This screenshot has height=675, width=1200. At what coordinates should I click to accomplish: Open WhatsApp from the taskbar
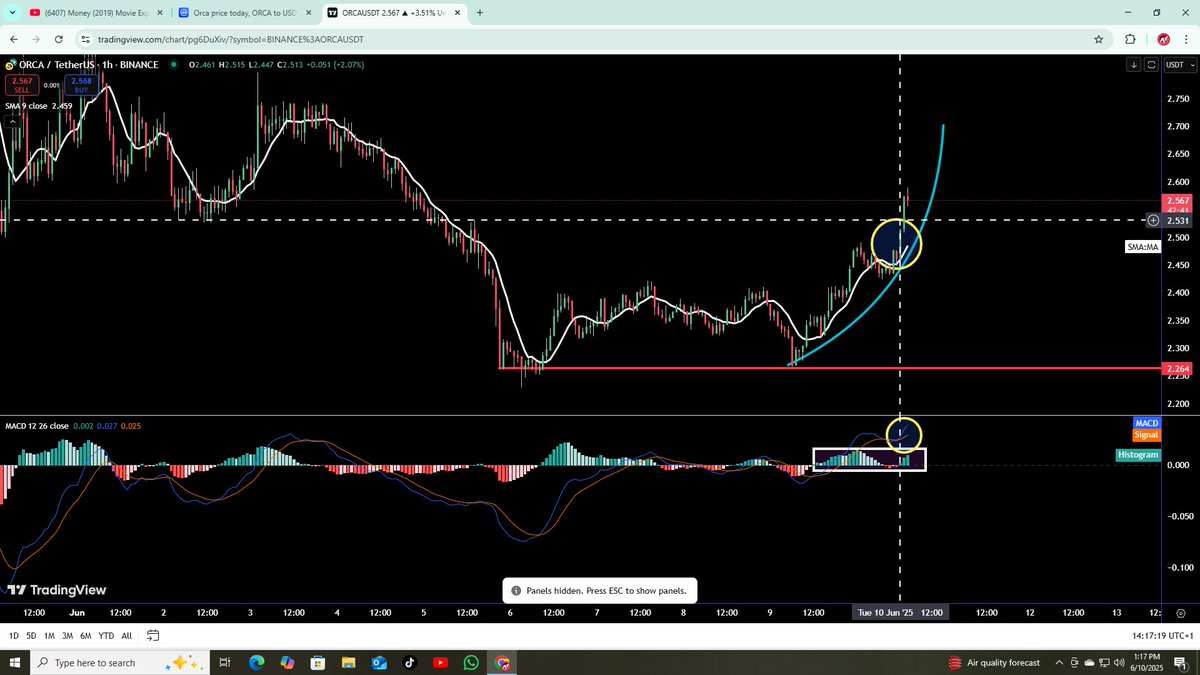tap(472, 662)
